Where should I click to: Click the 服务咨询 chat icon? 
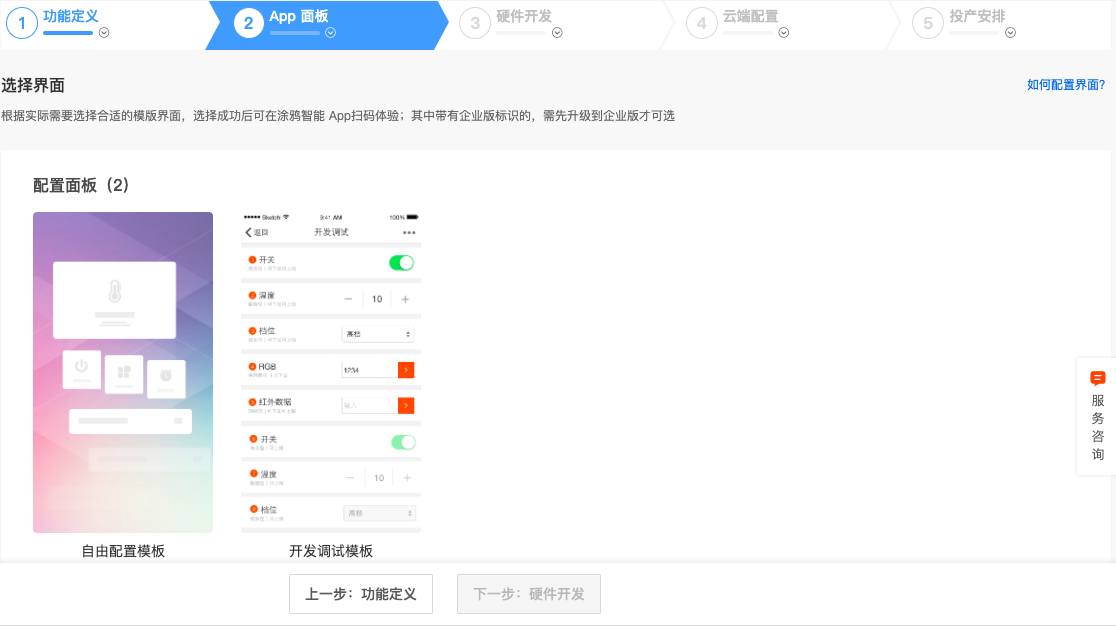(x=1097, y=378)
